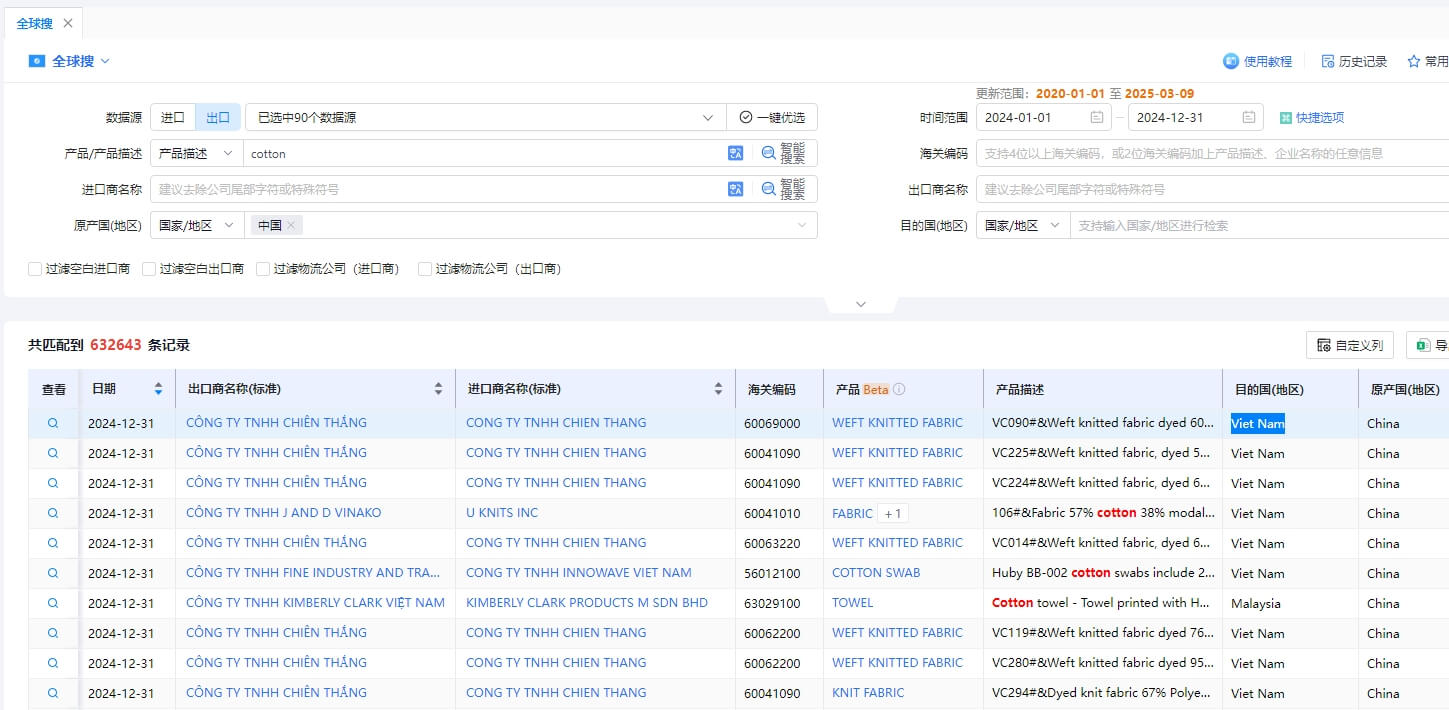Click 智能搜索 in importer name row
1449x710 pixels.
tap(784, 189)
